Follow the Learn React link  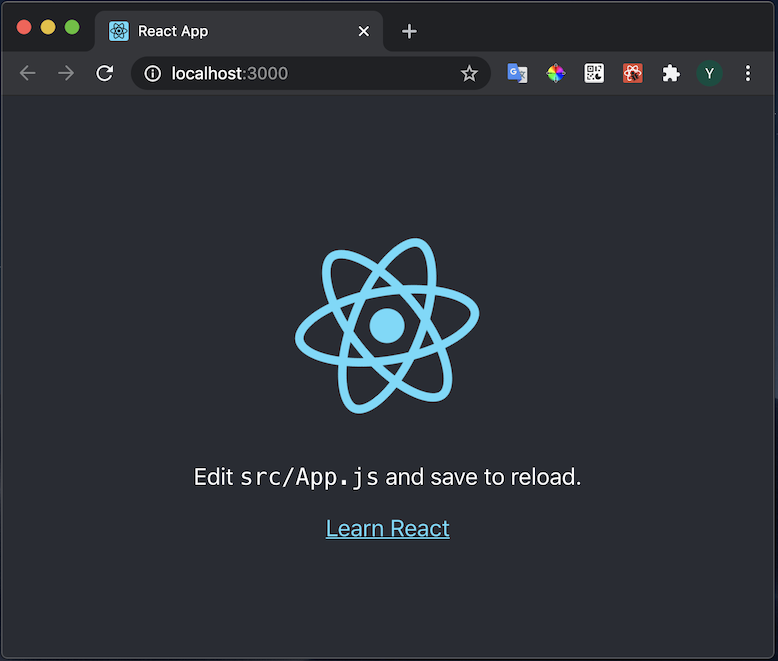pos(388,529)
